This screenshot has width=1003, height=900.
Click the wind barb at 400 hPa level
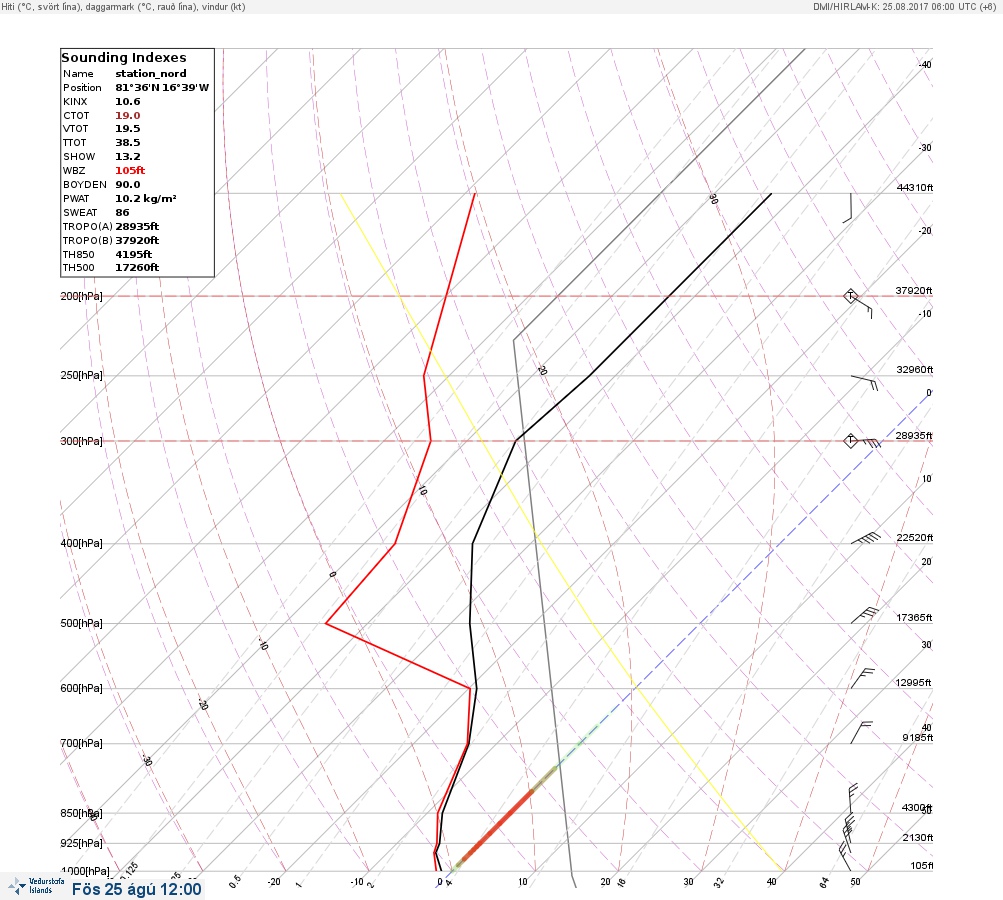point(866,539)
